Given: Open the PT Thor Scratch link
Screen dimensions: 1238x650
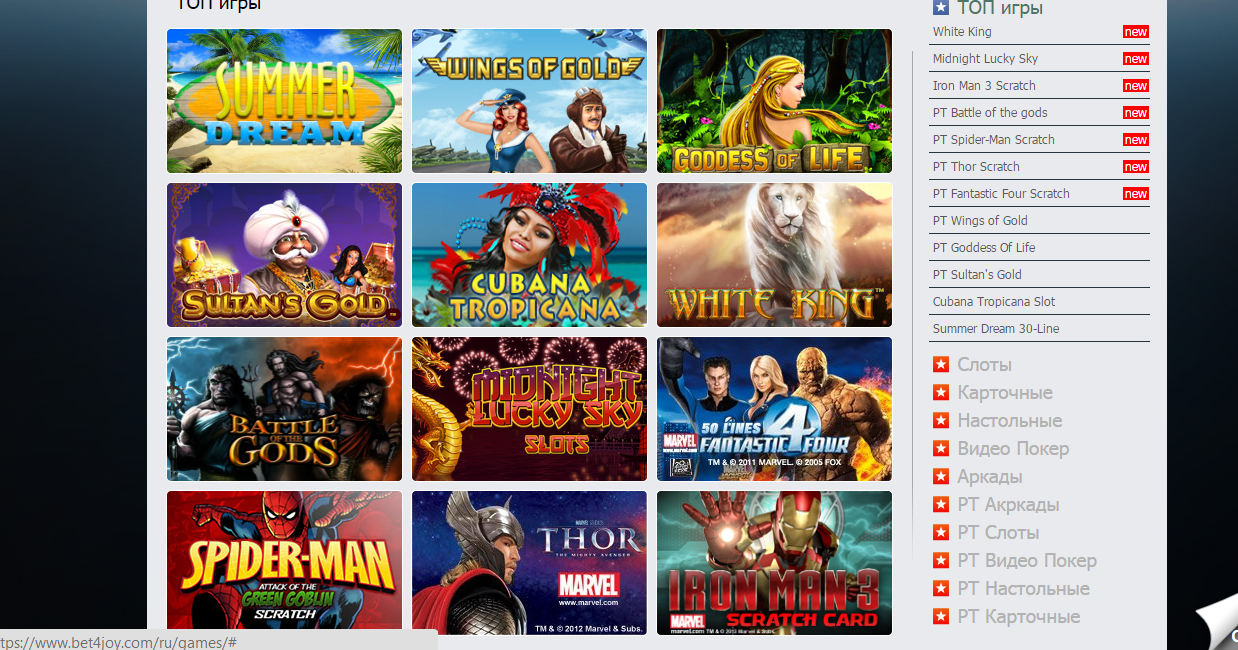Looking at the screenshot, I should 976,167.
